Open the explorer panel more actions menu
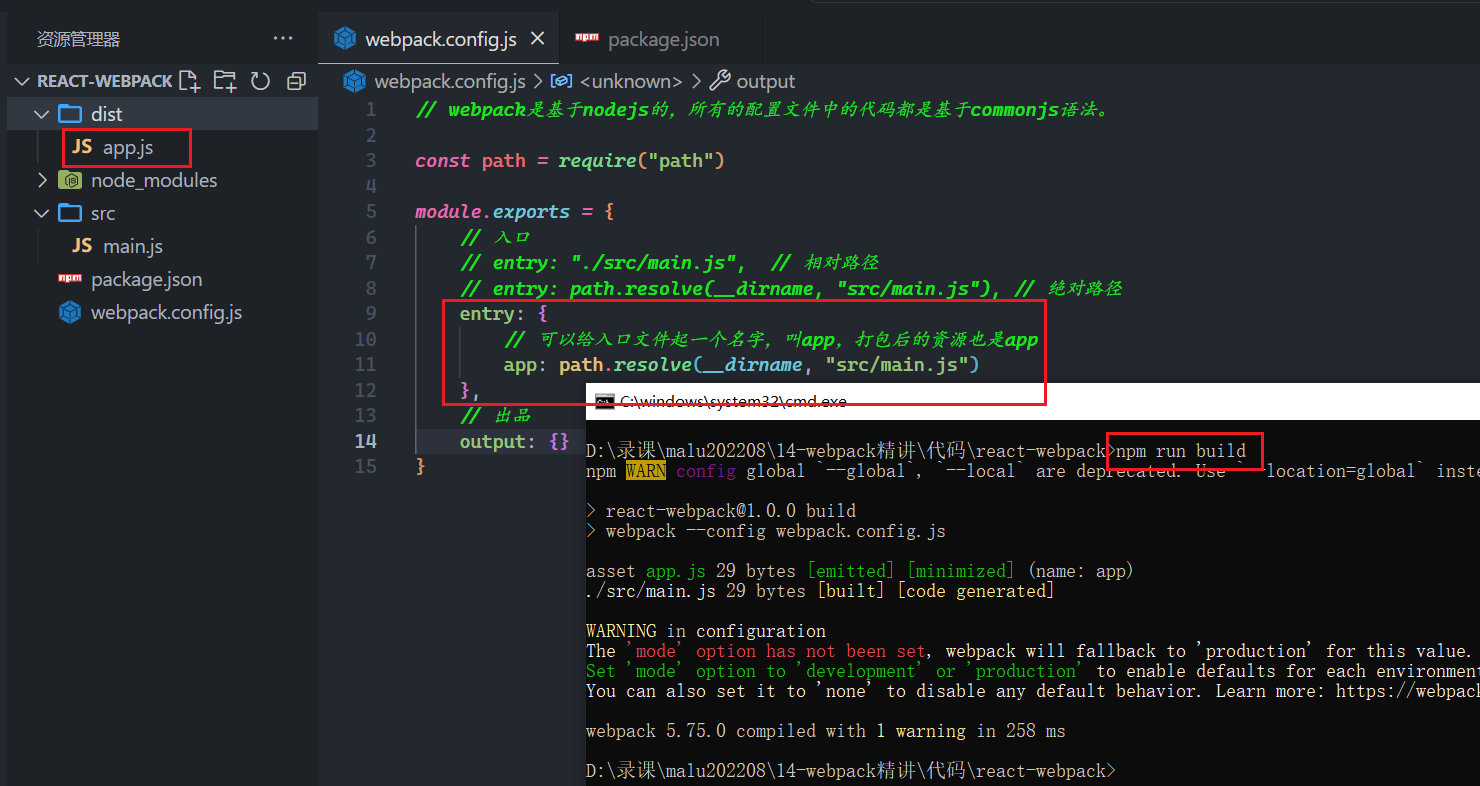The width and height of the screenshot is (1480, 786). 283,39
